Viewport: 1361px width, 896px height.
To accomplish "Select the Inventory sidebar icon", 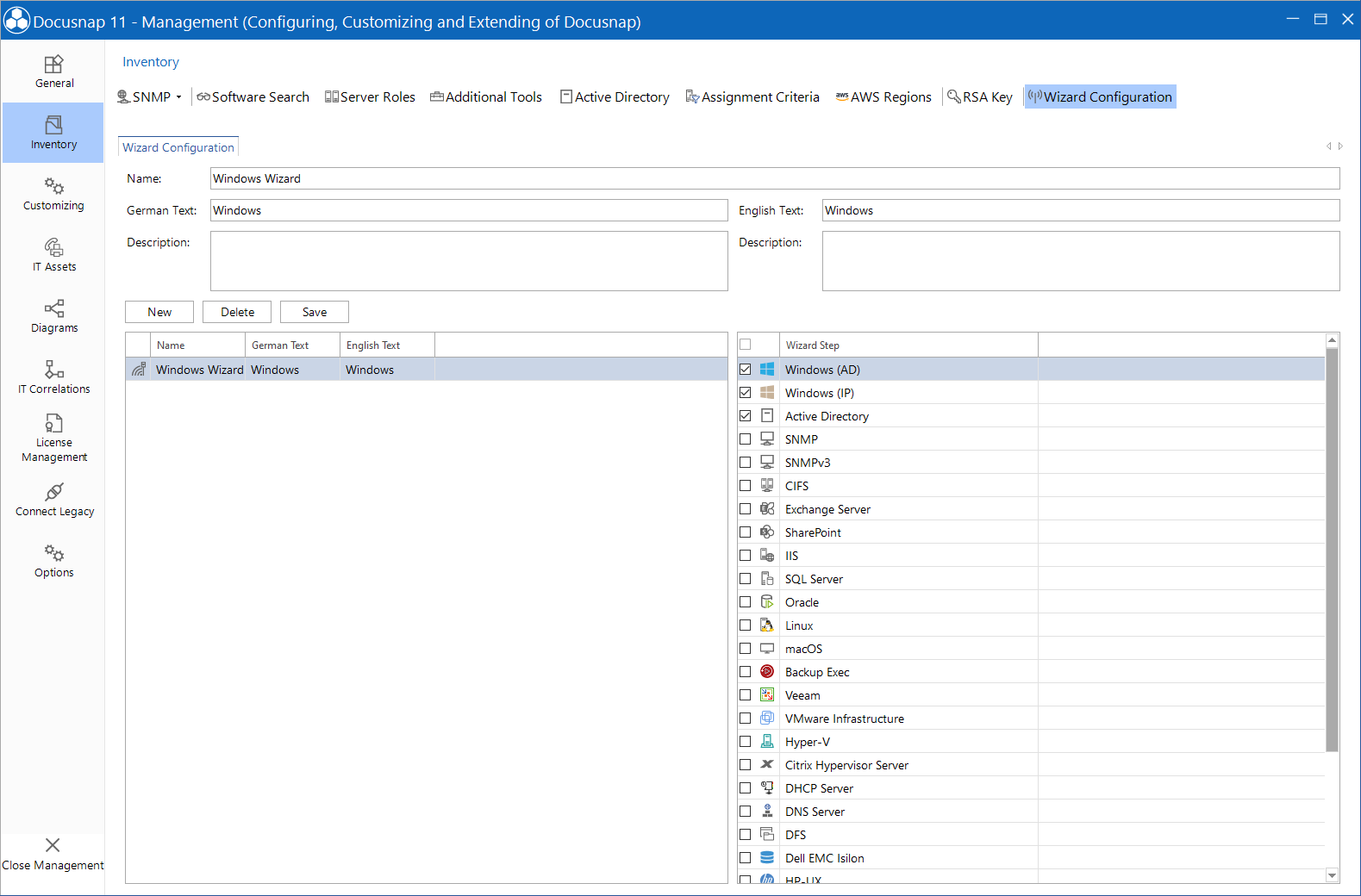I will coord(53,125).
